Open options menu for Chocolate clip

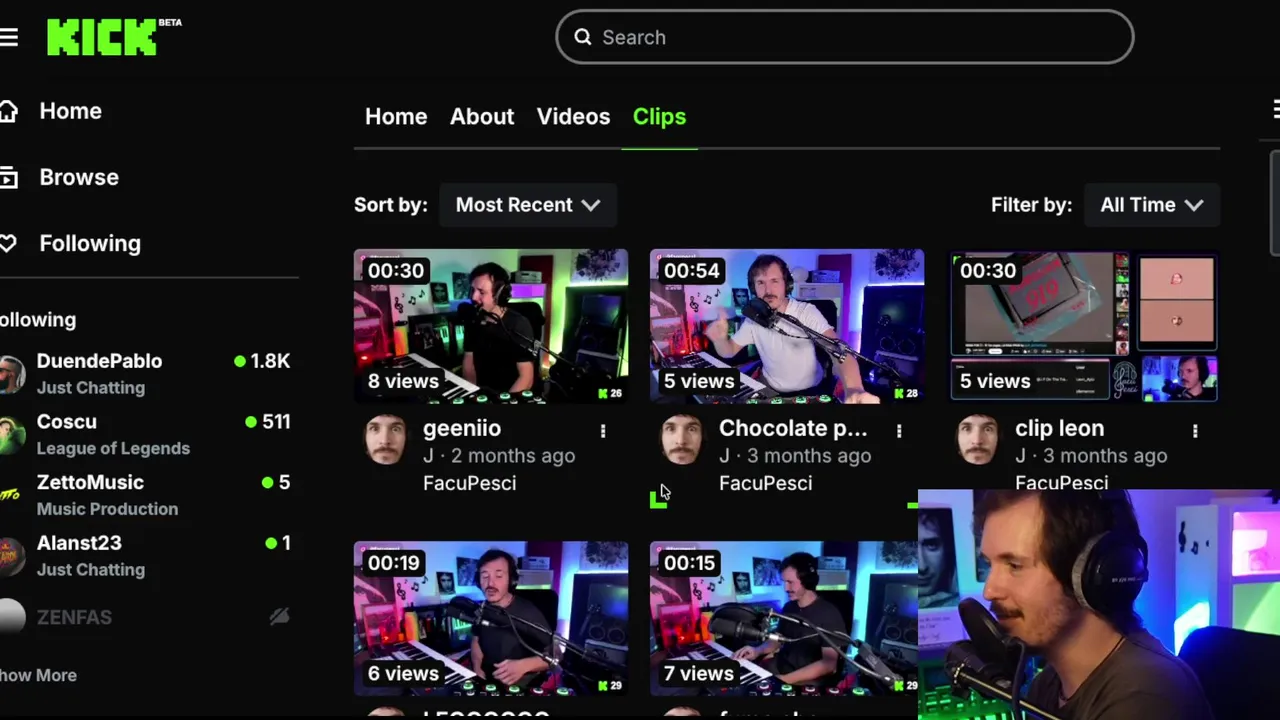click(x=899, y=431)
